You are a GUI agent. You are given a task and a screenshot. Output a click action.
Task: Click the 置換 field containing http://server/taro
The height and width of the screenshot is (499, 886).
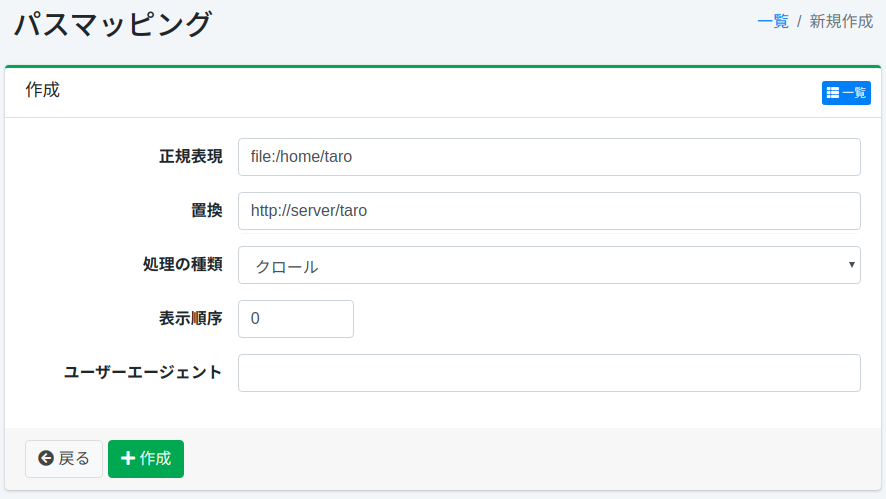pos(549,211)
